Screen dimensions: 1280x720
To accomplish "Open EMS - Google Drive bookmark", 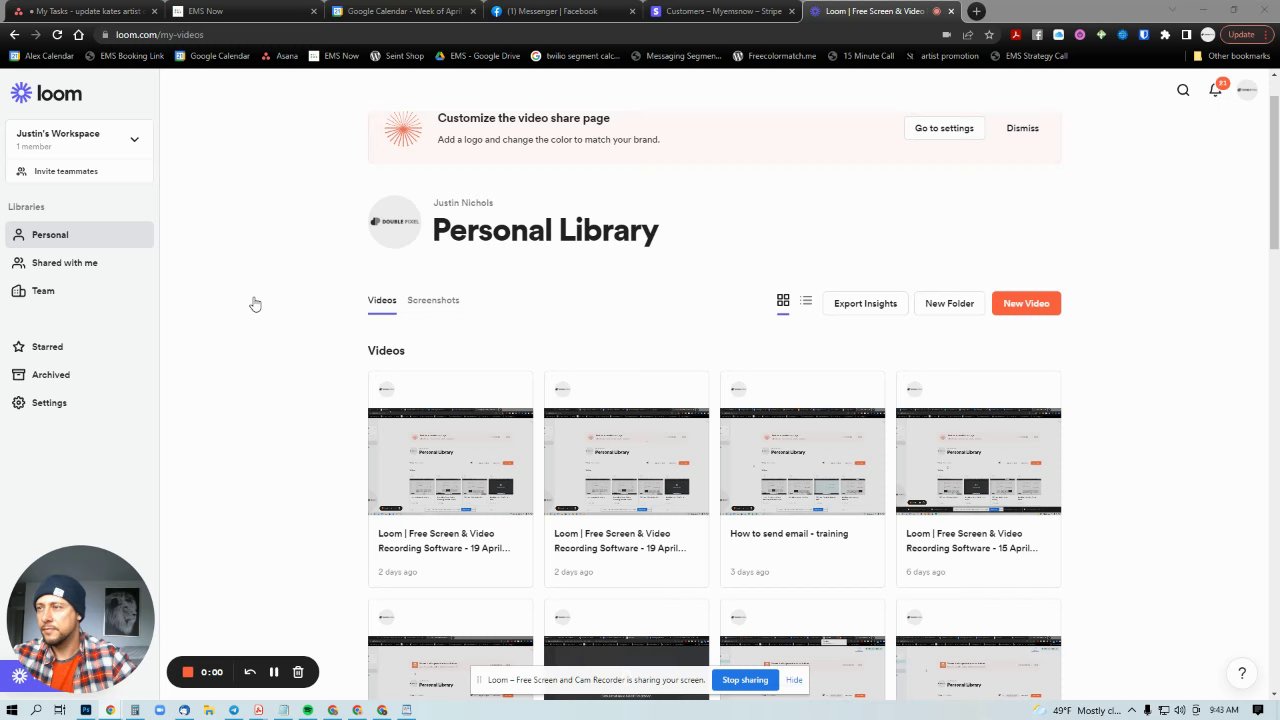I will point(477,56).
